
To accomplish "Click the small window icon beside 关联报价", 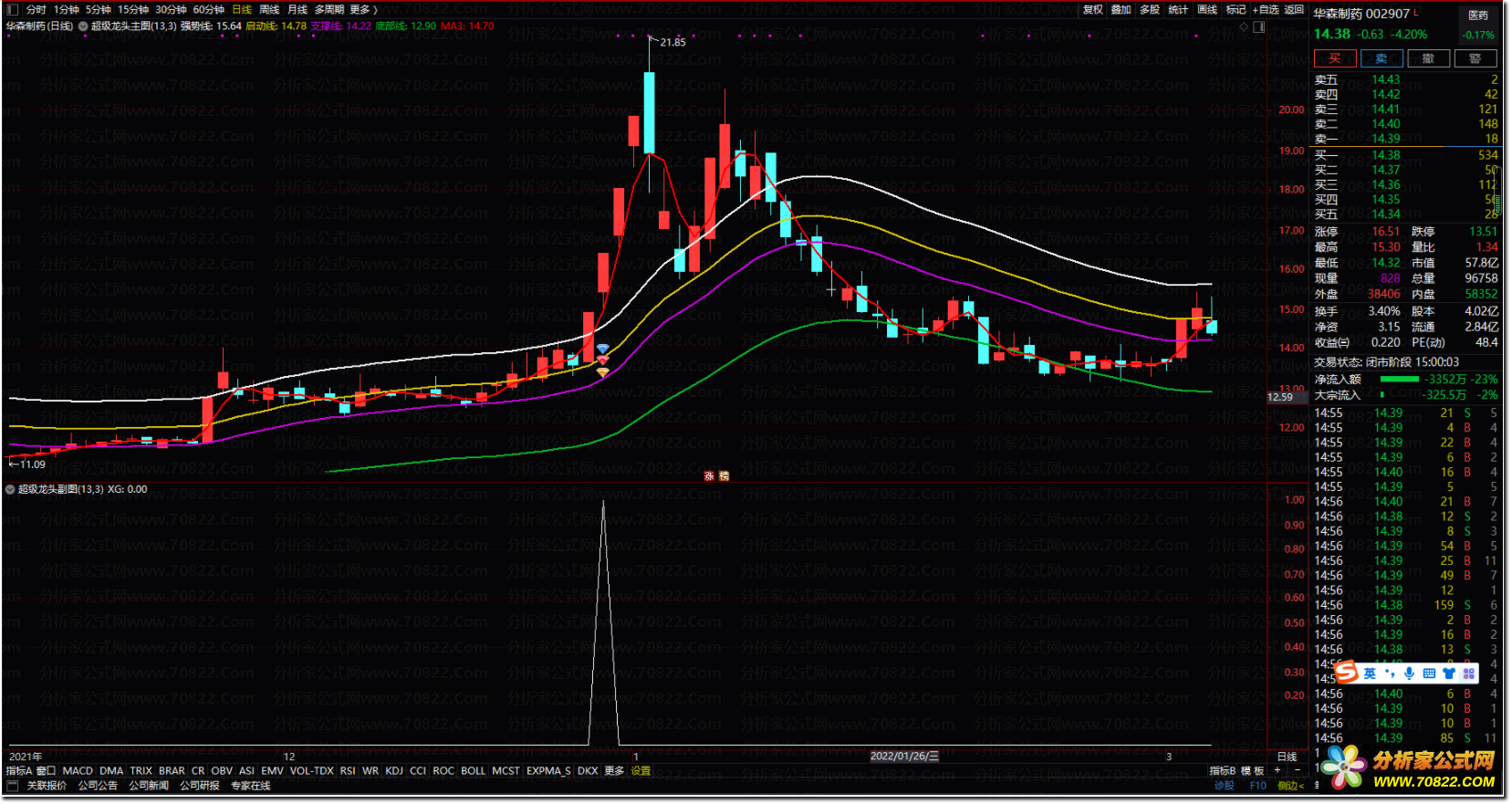I will click(13, 787).
